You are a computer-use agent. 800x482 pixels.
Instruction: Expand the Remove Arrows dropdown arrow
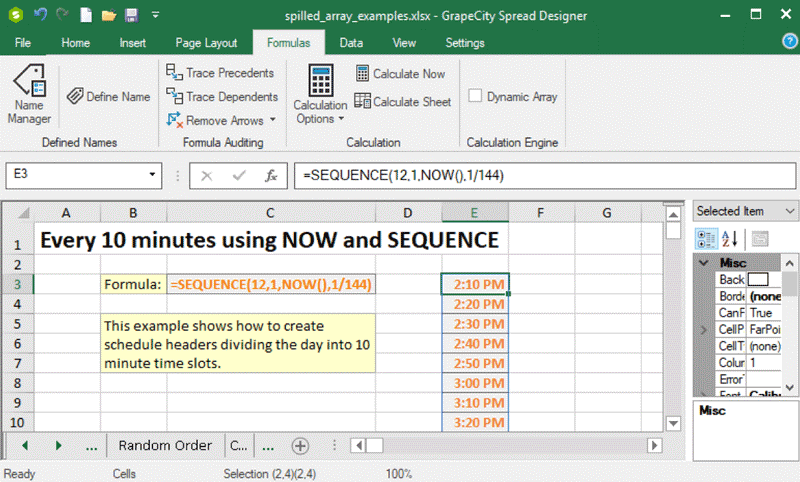[x=273, y=121]
